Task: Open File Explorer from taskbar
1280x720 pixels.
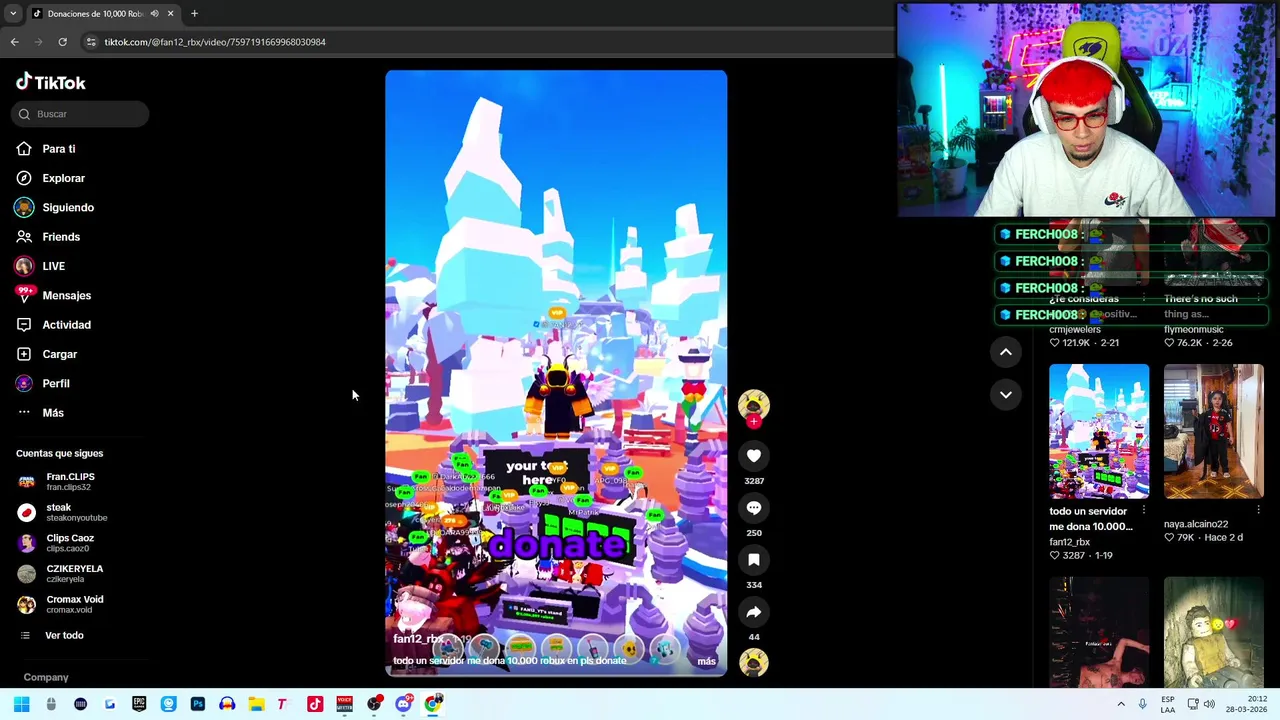Action: click(x=256, y=704)
